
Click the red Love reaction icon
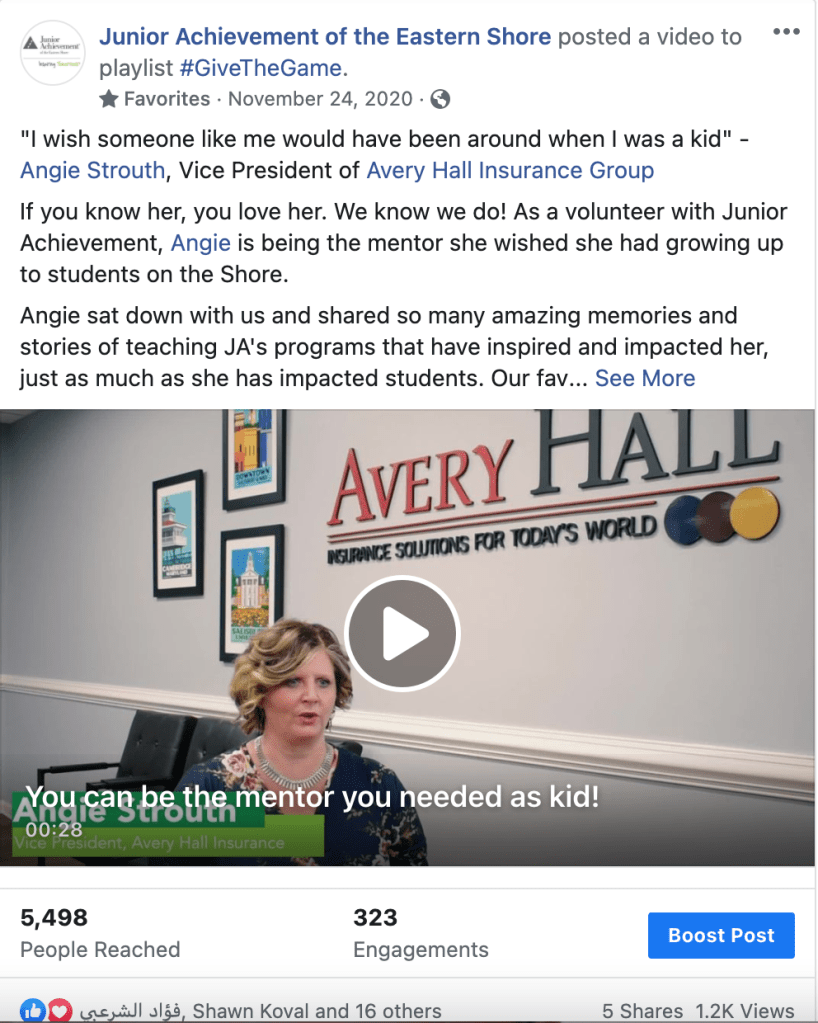tap(59, 1011)
